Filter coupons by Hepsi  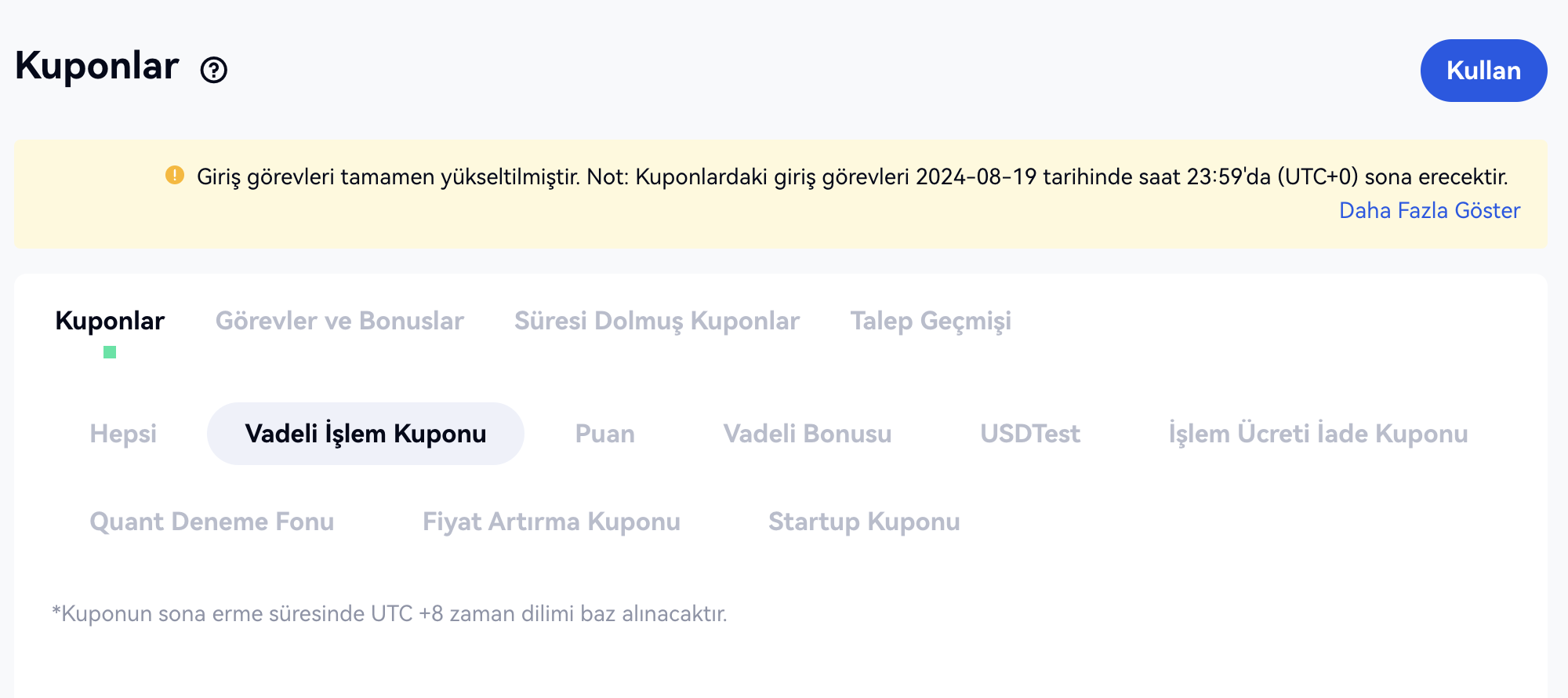(x=123, y=434)
